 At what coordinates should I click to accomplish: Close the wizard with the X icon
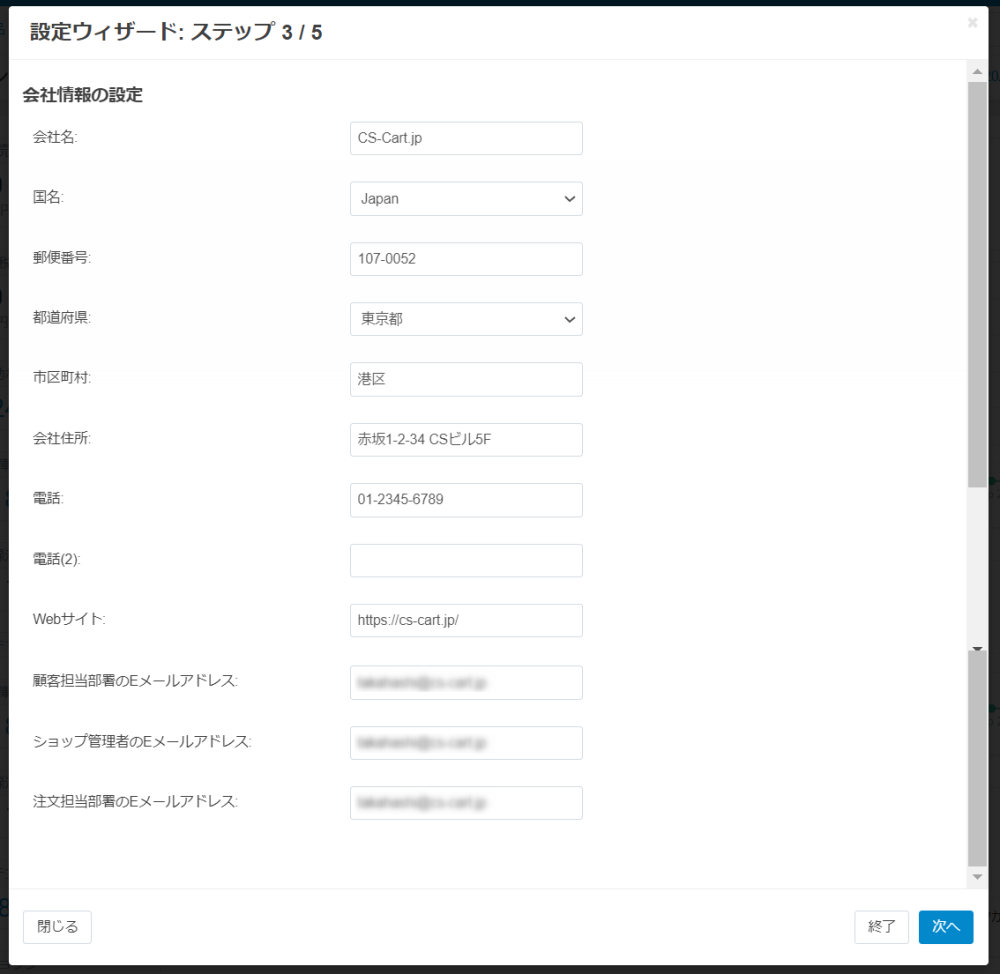pos(972,23)
